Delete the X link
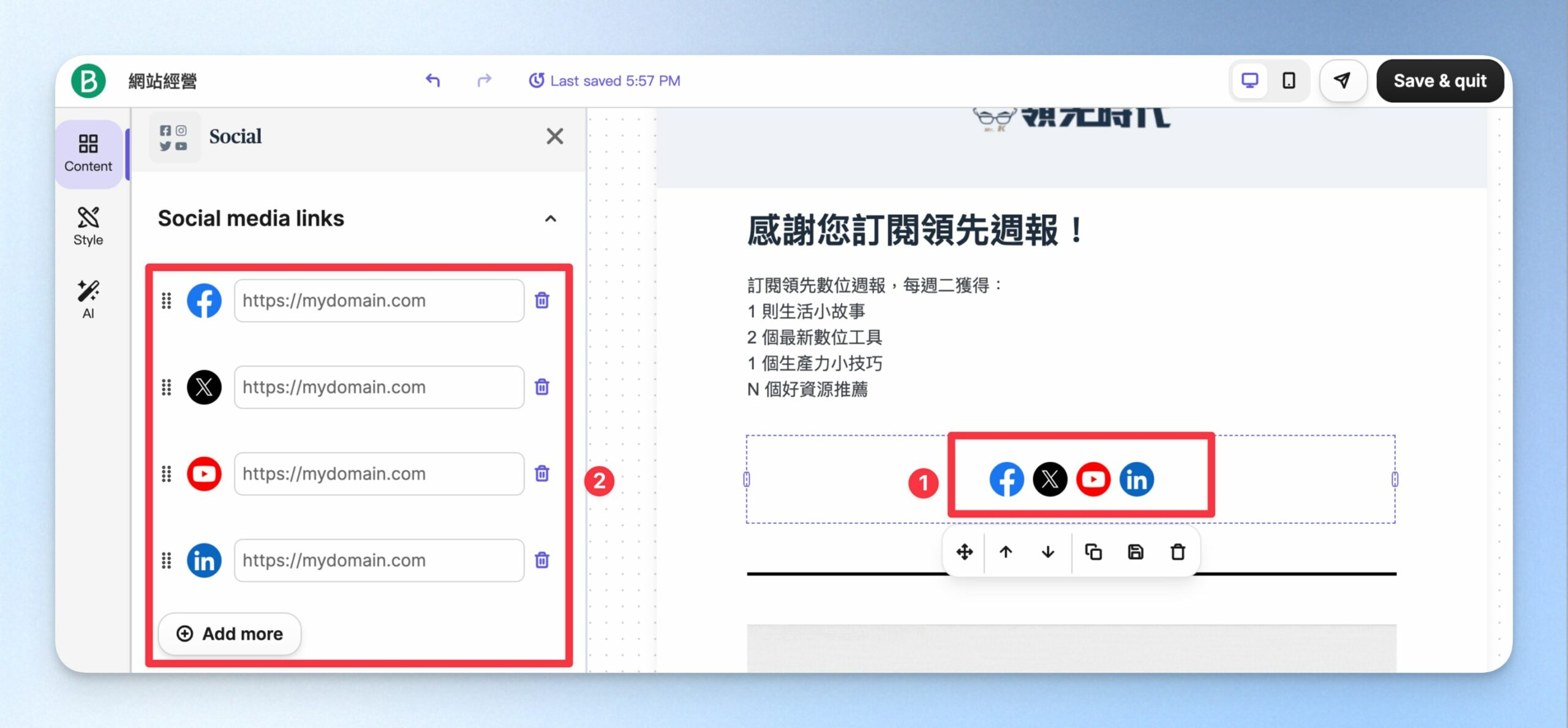Image resolution: width=1568 pixels, height=728 pixels. (x=542, y=387)
